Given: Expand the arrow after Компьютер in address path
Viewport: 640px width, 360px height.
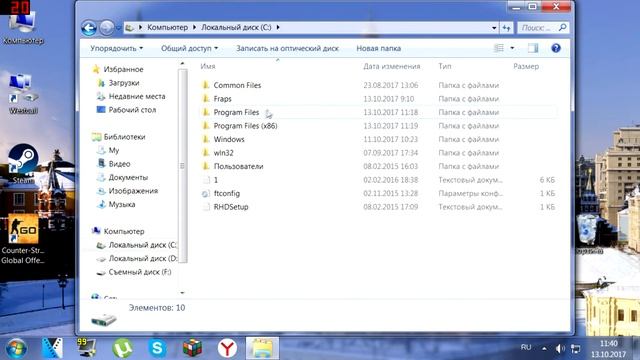Looking at the screenshot, I should 194,27.
